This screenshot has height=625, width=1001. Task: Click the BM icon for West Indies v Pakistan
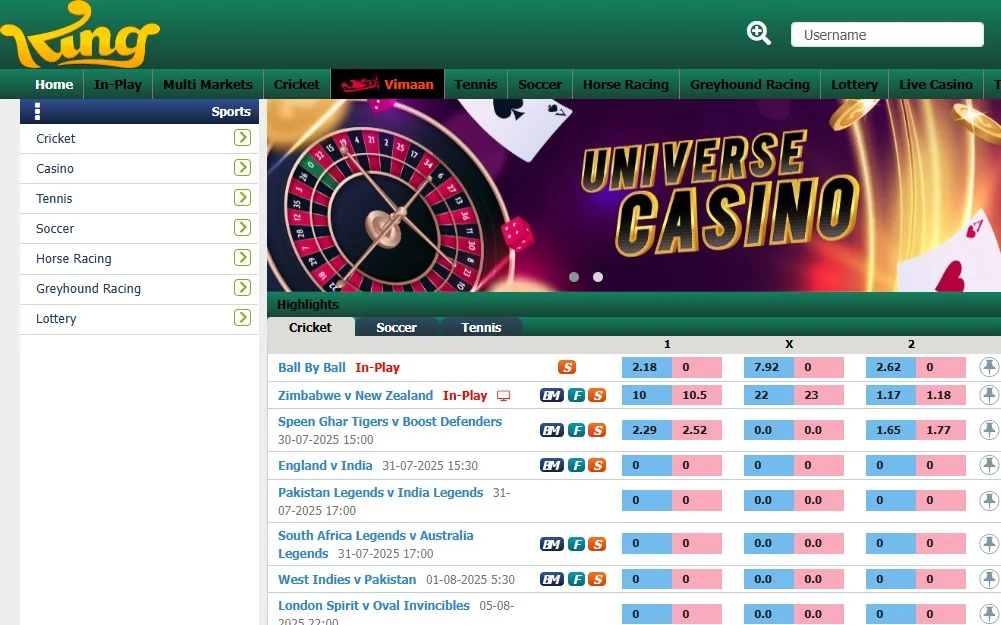pos(552,579)
